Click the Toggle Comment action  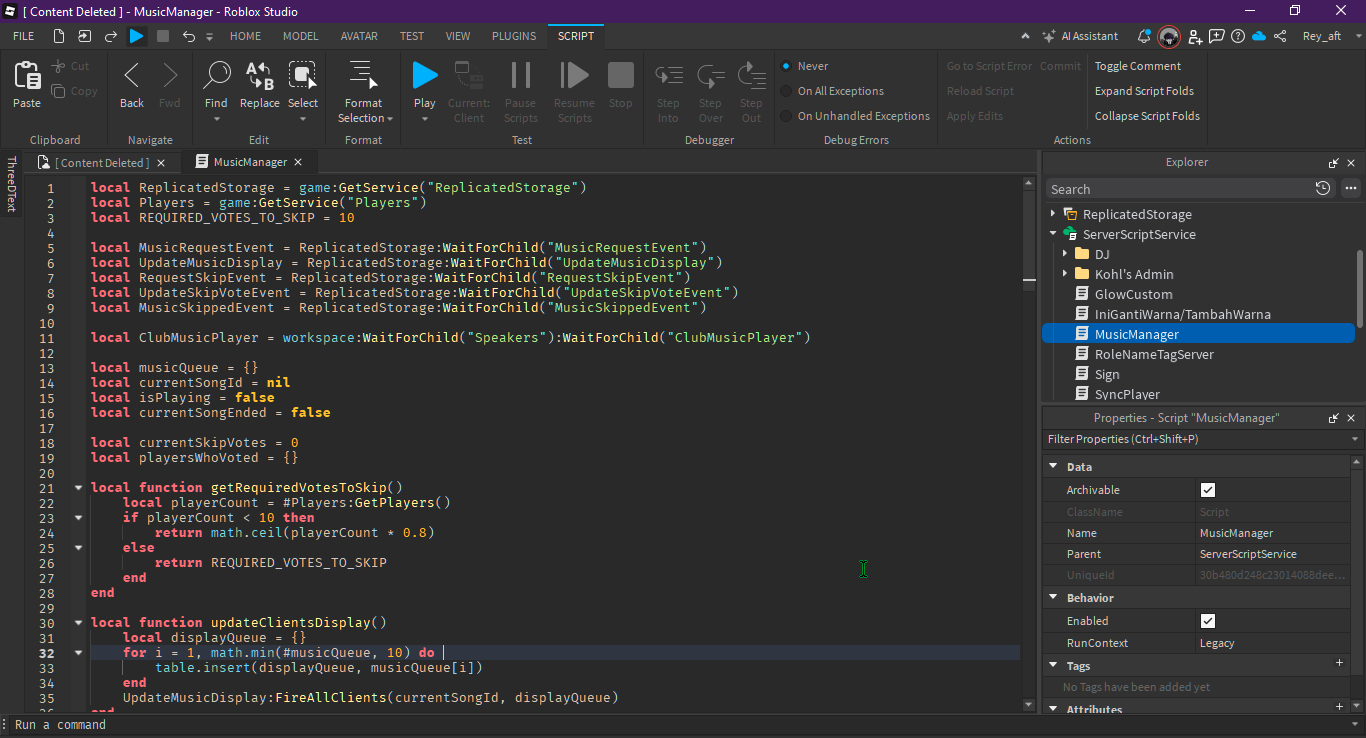click(x=1137, y=66)
